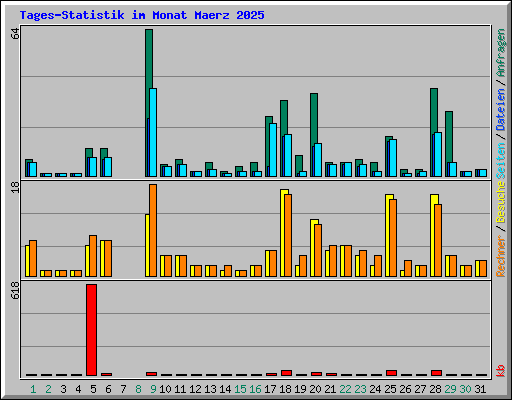Click day label '20' on the x-axis

coord(315,389)
